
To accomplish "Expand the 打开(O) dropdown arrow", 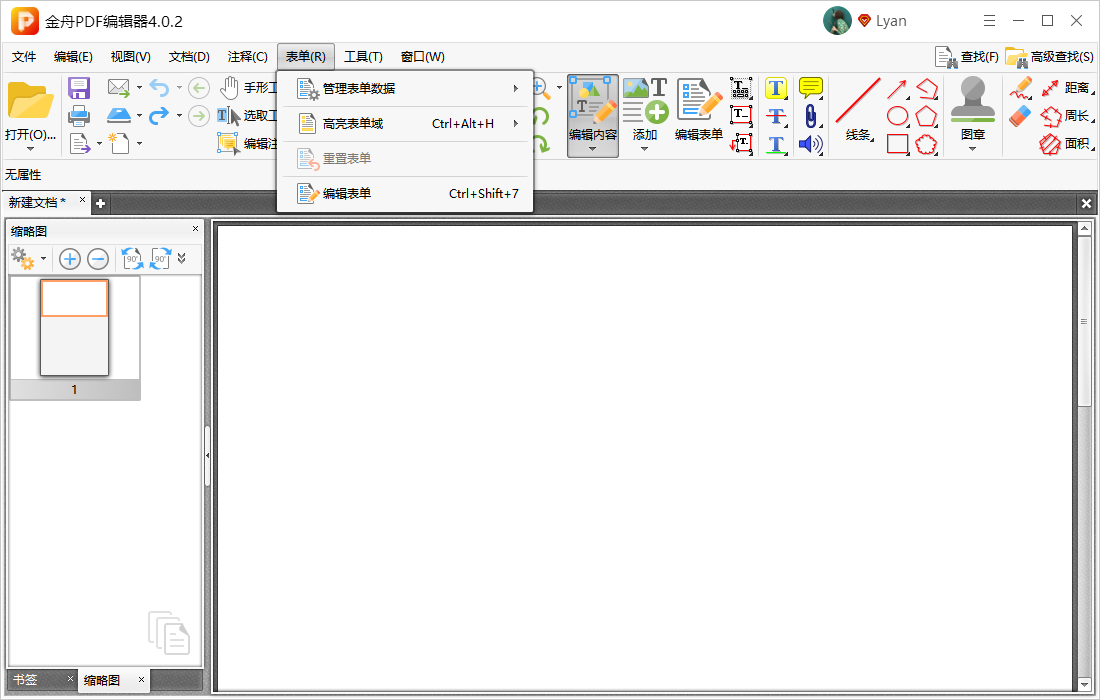I will coord(30,149).
